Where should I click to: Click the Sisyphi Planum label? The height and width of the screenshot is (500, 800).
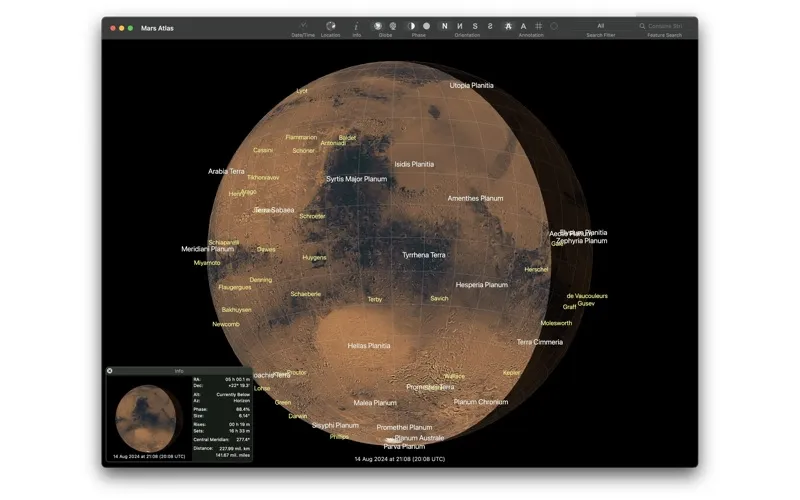(335, 425)
